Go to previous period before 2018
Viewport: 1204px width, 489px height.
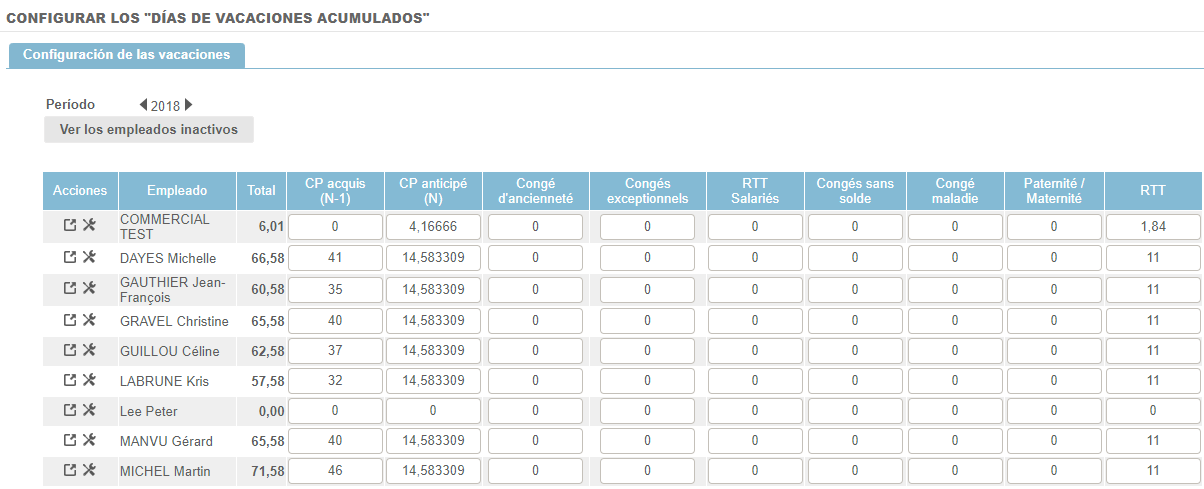click(143, 105)
